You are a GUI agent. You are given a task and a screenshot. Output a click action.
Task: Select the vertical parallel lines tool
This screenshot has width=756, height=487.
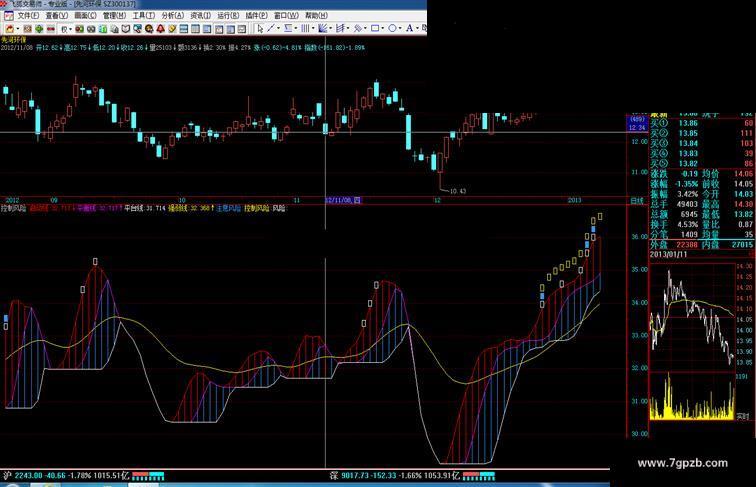(305, 28)
